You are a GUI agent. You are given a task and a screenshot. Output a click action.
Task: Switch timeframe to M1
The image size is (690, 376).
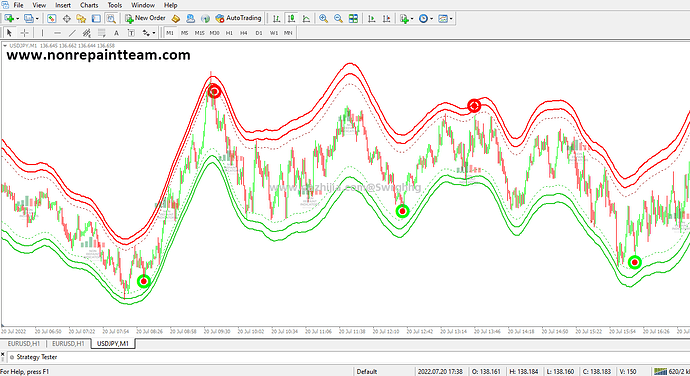[x=170, y=33]
